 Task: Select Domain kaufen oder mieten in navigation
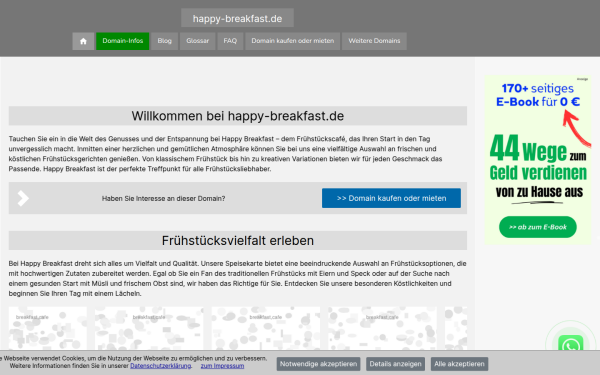coord(293,41)
